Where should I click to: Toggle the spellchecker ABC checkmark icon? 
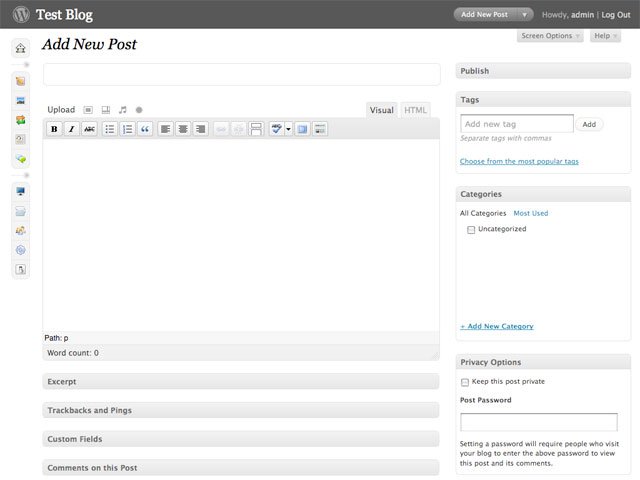click(x=276, y=129)
